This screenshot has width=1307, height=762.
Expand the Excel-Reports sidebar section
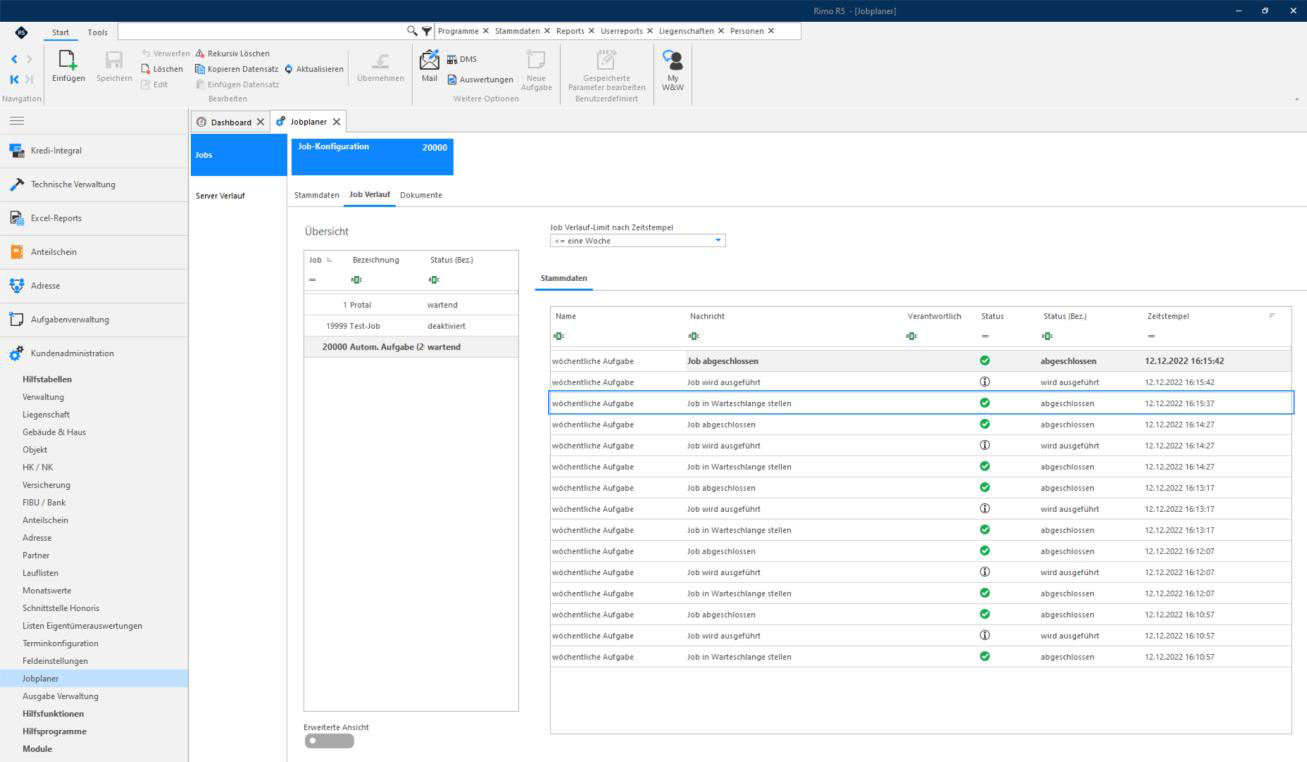coord(94,218)
